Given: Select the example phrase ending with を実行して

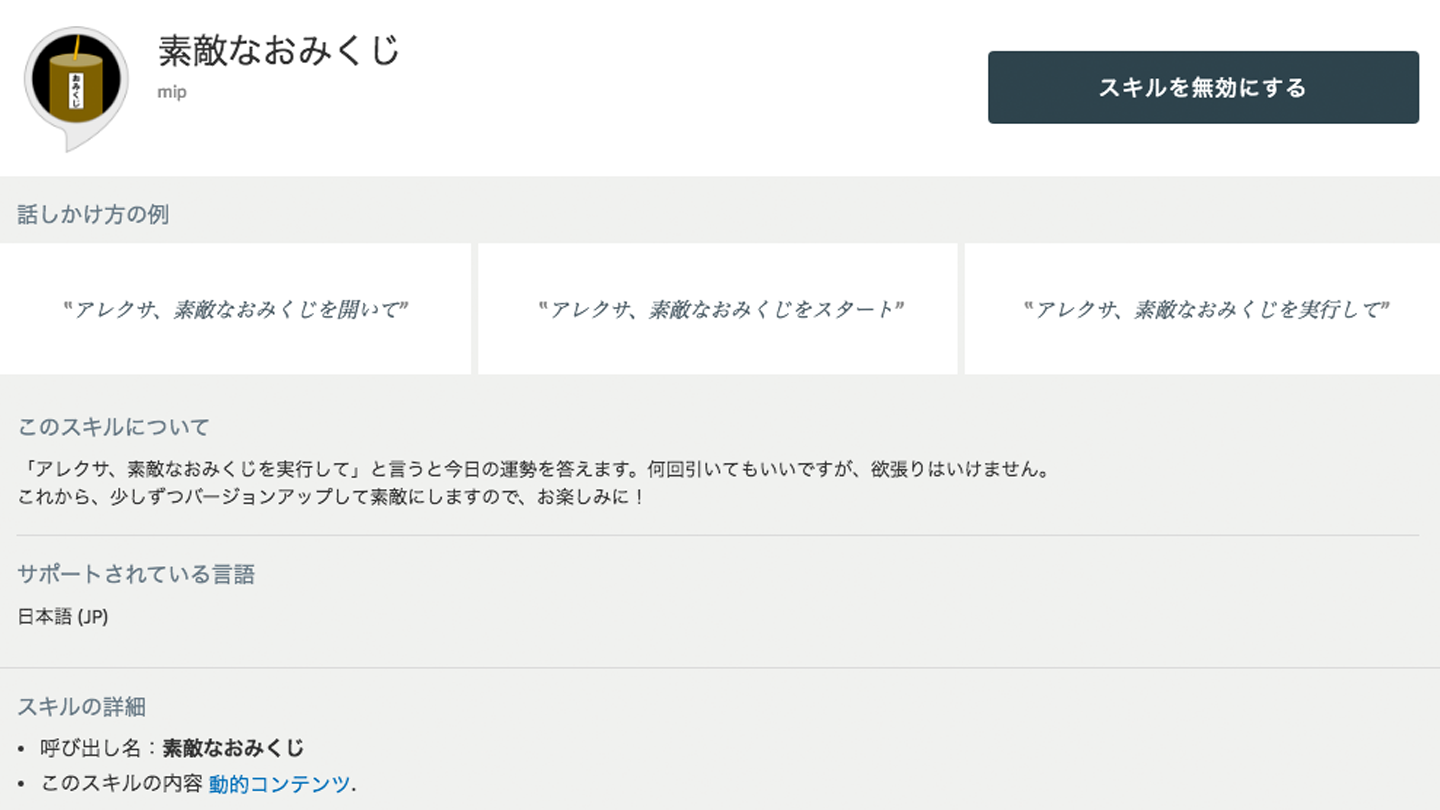Looking at the screenshot, I should [x=1207, y=309].
